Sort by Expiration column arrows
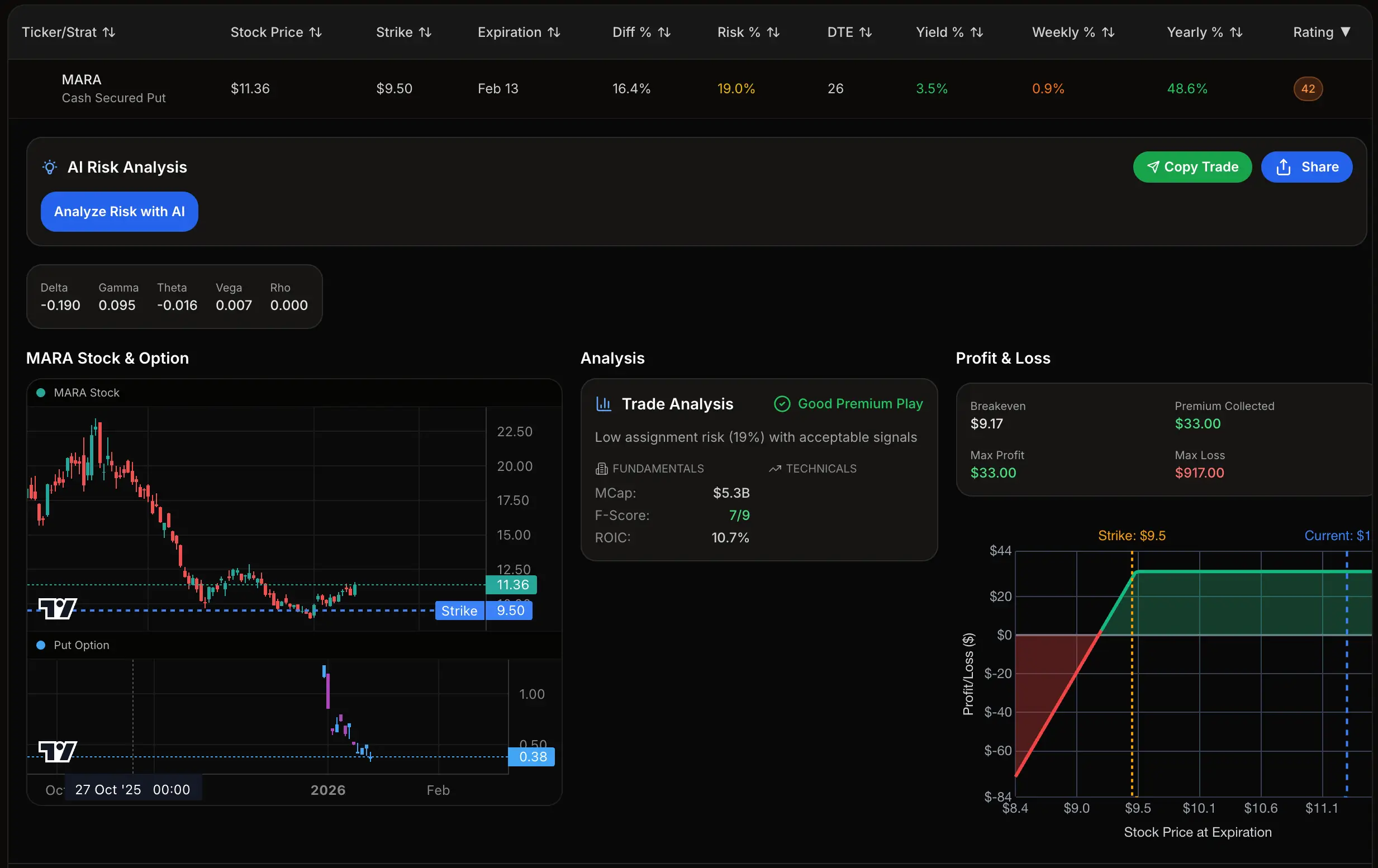1378x868 pixels. [553, 32]
